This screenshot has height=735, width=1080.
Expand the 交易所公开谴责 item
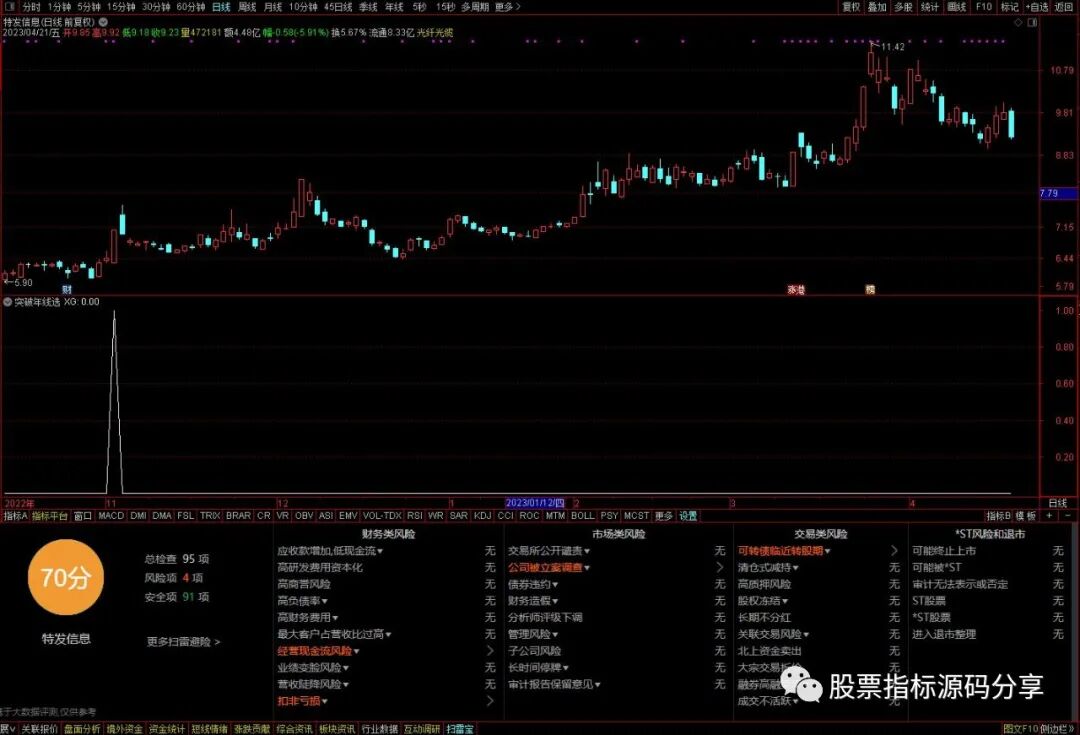point(549,551)
